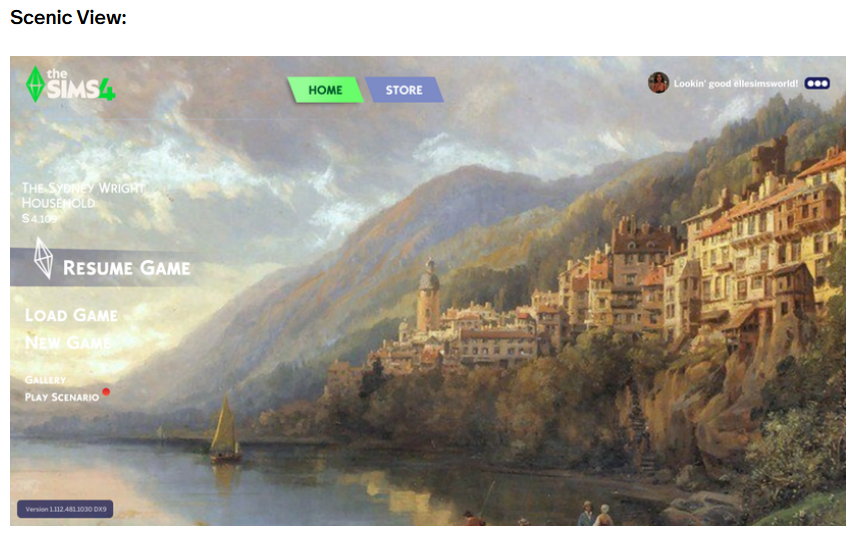Image resolution: width=859 pixels, height=537 pixels.
Task: Choose Load Game from the menu
Action: pos(71,315)
